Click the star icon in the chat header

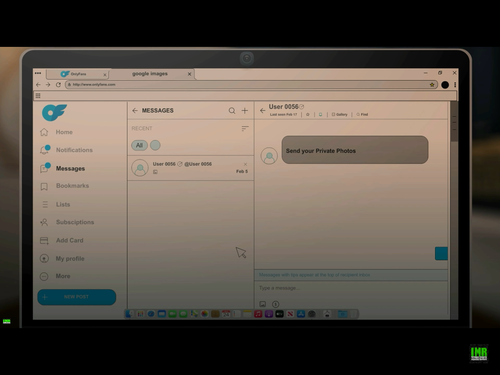click(x=308, y=114)
